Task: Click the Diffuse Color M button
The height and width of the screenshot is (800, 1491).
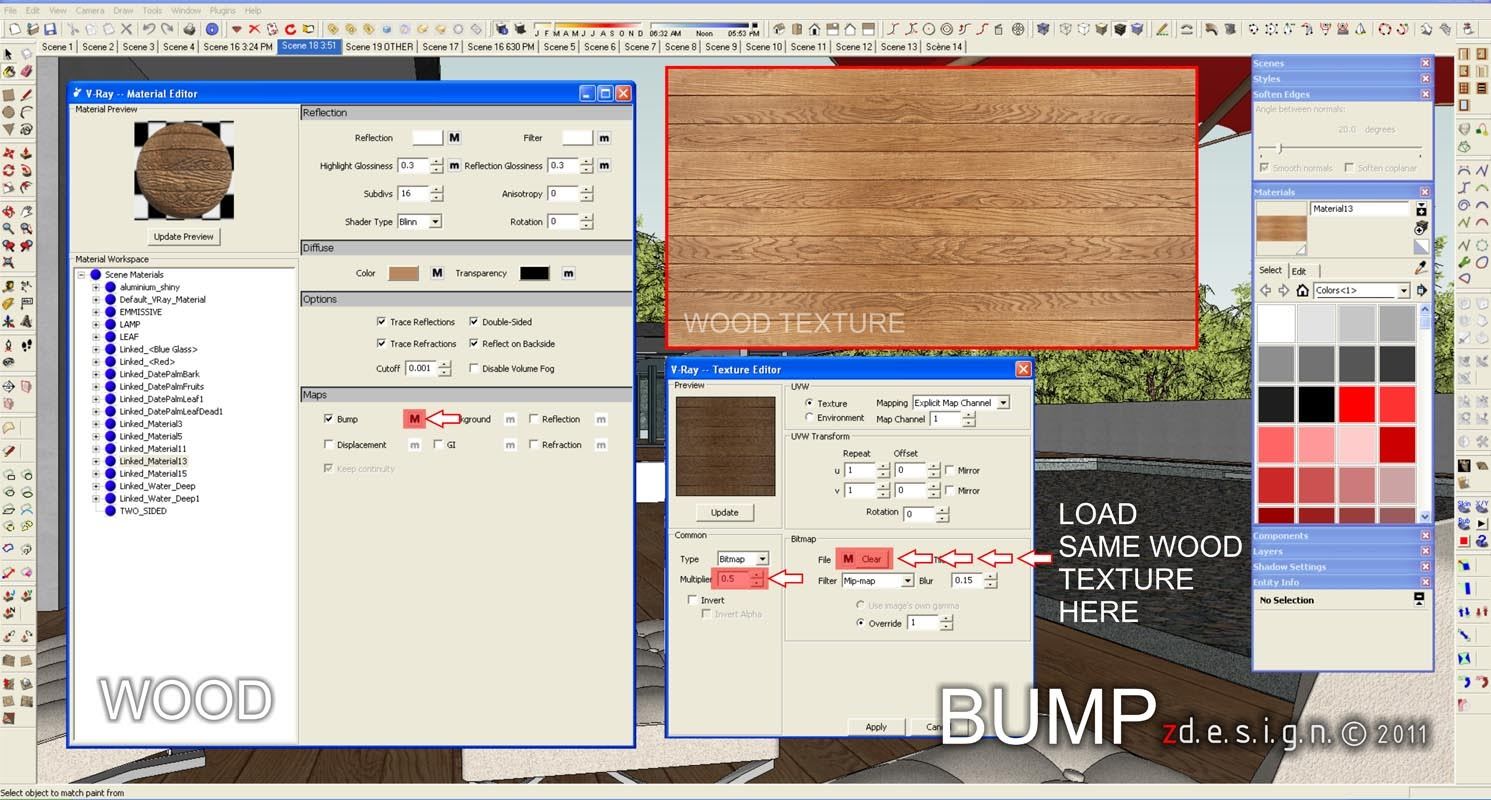Action: (x=437, y=273)
